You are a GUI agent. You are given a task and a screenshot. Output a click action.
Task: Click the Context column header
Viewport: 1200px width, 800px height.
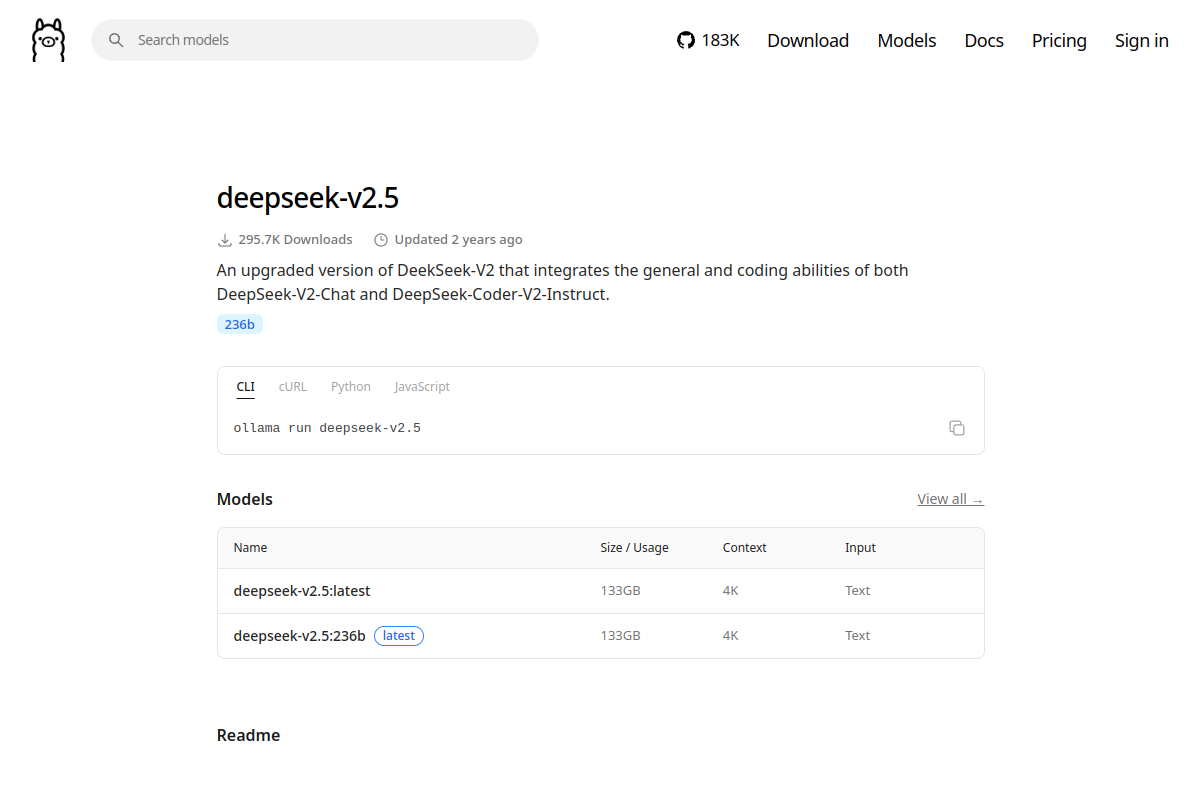745,548
